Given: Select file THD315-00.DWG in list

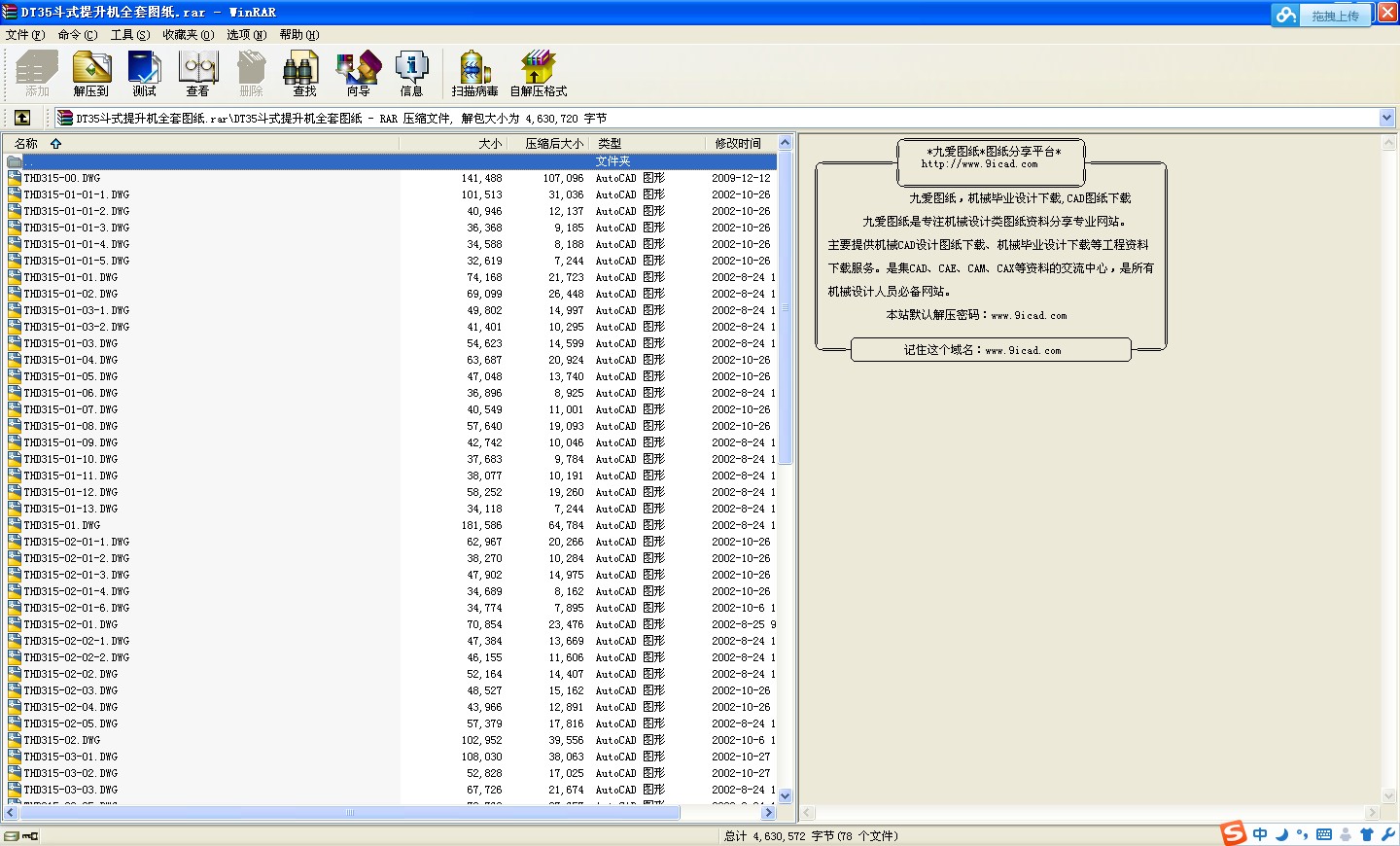Looking at the screenshot, I should (x=62, y=178).
